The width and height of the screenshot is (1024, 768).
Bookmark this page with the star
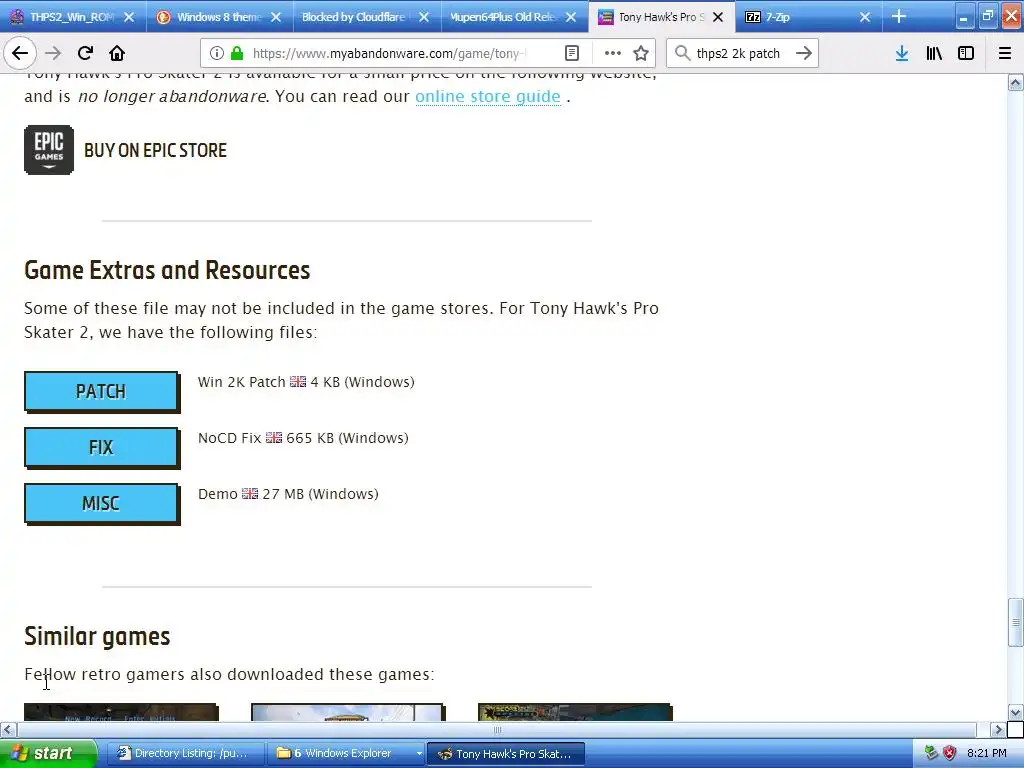(x=641, y=53)
